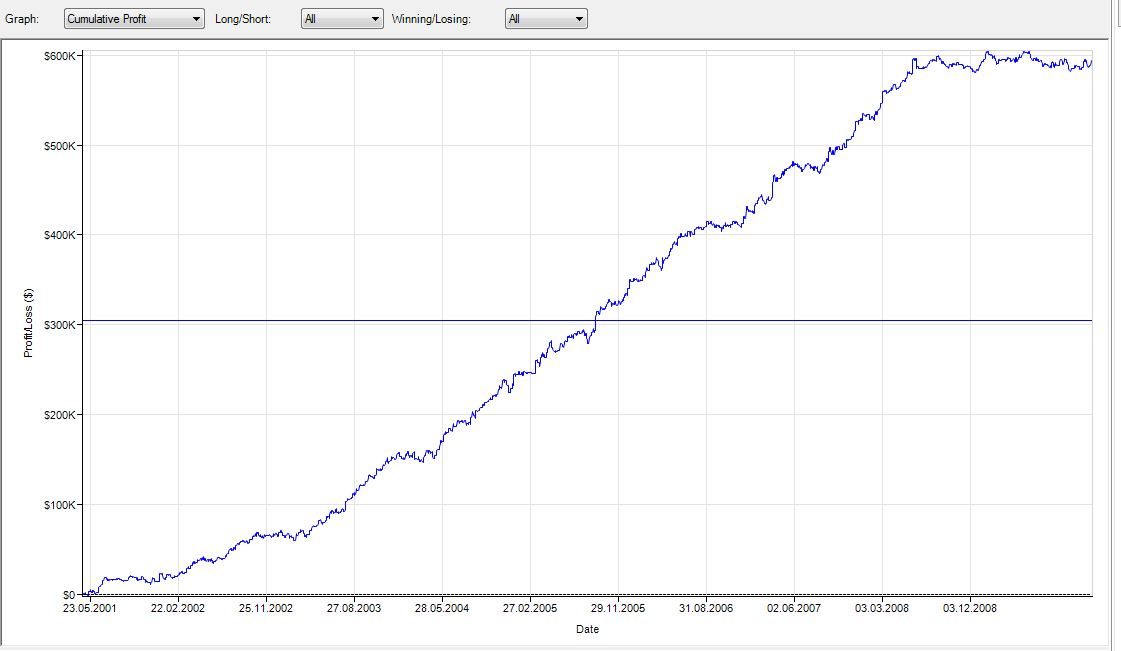This screenshot has width=1121, height=651.
Task: Select the $500K y-axis tick label
Action: (58, 146)
